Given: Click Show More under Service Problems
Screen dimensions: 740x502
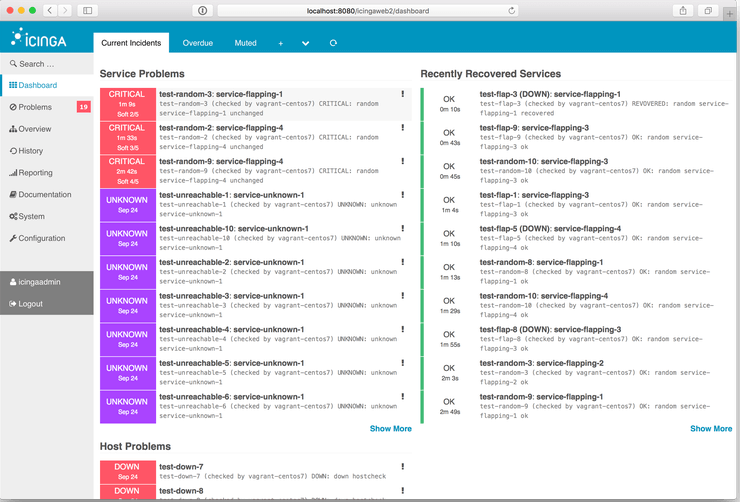Looking at the screenshot, I should pos(391,428).
